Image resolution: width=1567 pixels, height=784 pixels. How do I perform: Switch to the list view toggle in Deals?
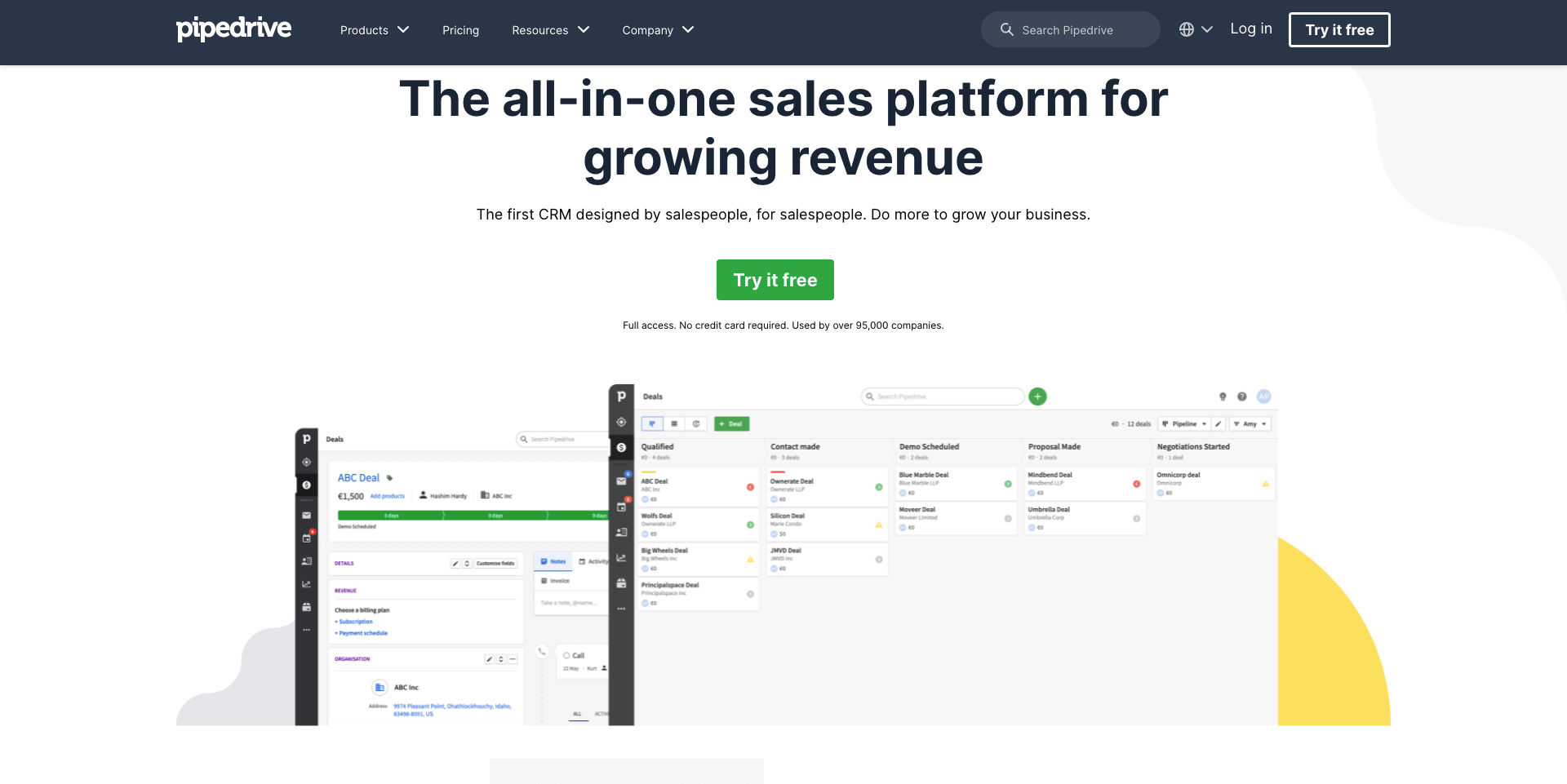click(x=674, y=423)
